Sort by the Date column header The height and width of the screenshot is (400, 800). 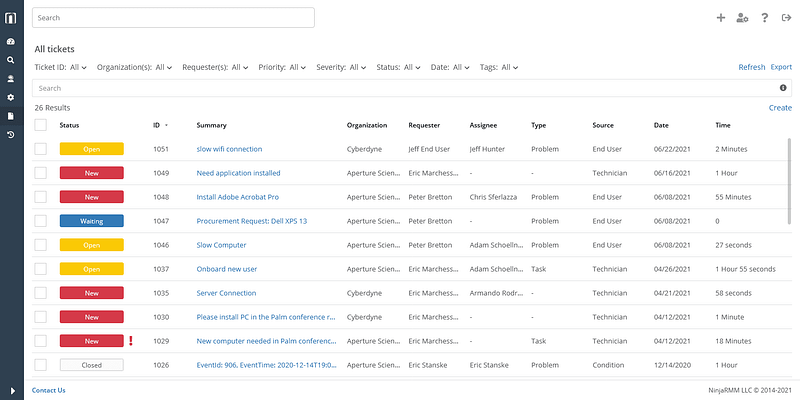point(661,125)
